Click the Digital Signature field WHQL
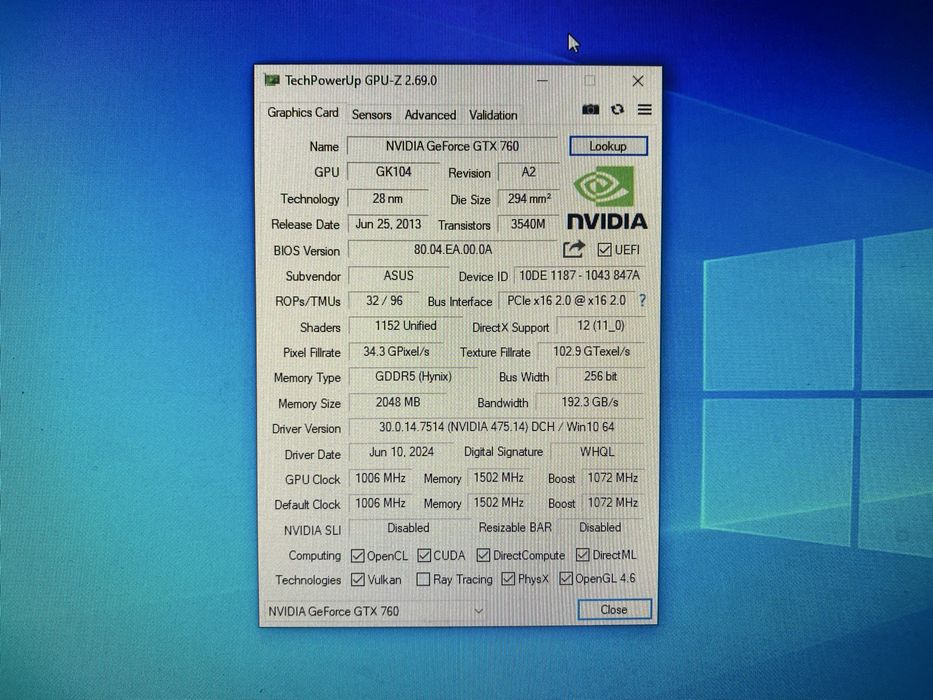Viewport: 933px width, 700px height. (597, 452)
